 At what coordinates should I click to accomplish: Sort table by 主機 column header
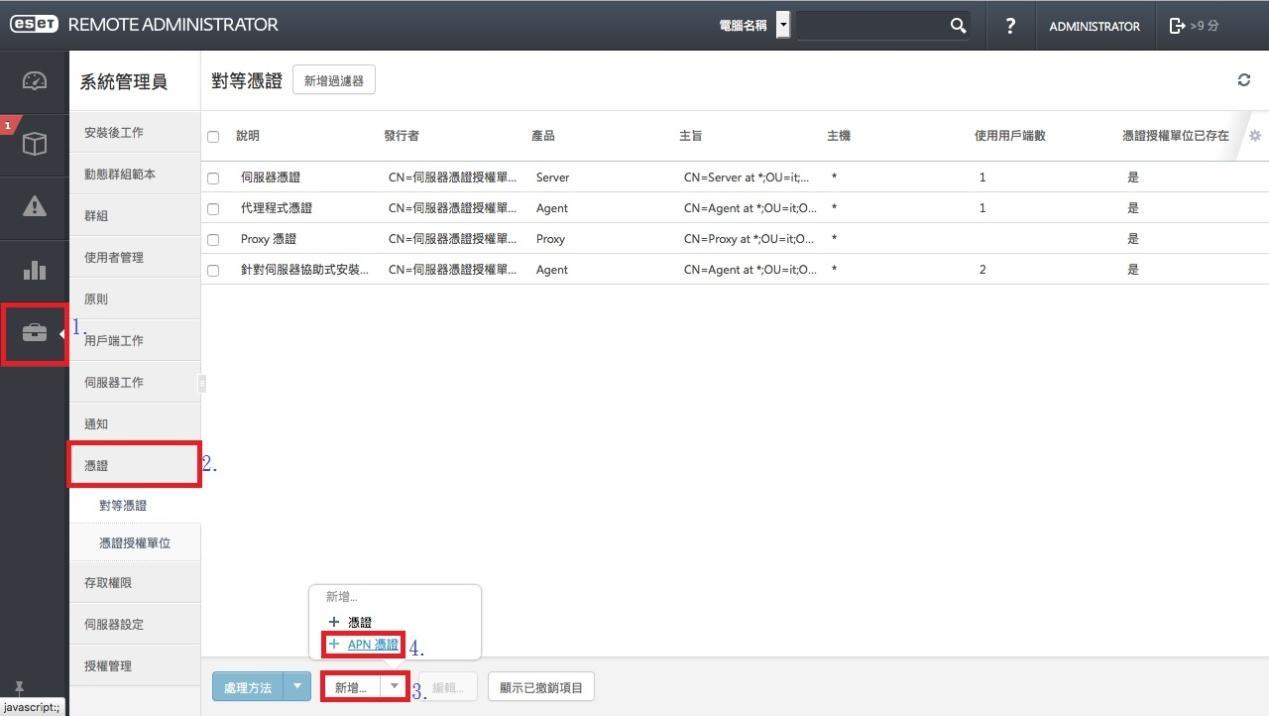click(838, 136)
